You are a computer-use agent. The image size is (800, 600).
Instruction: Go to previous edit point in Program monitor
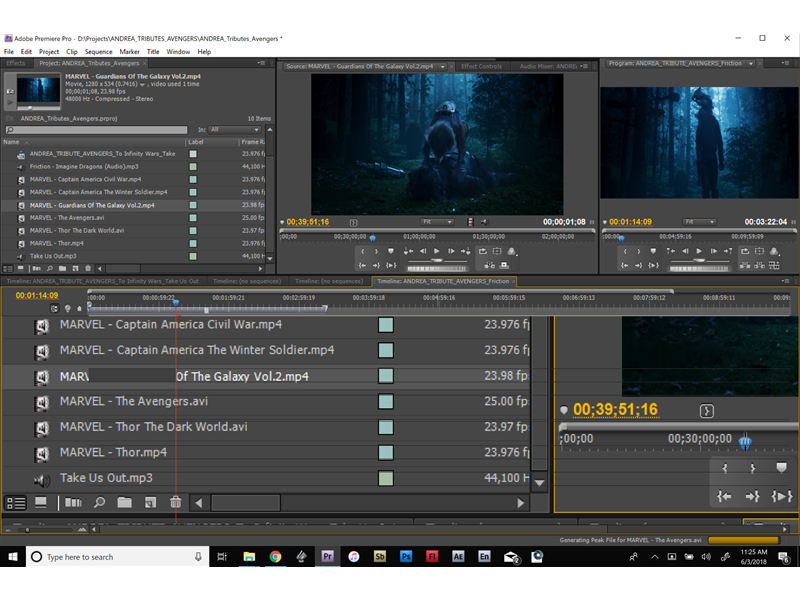[670, 251]
